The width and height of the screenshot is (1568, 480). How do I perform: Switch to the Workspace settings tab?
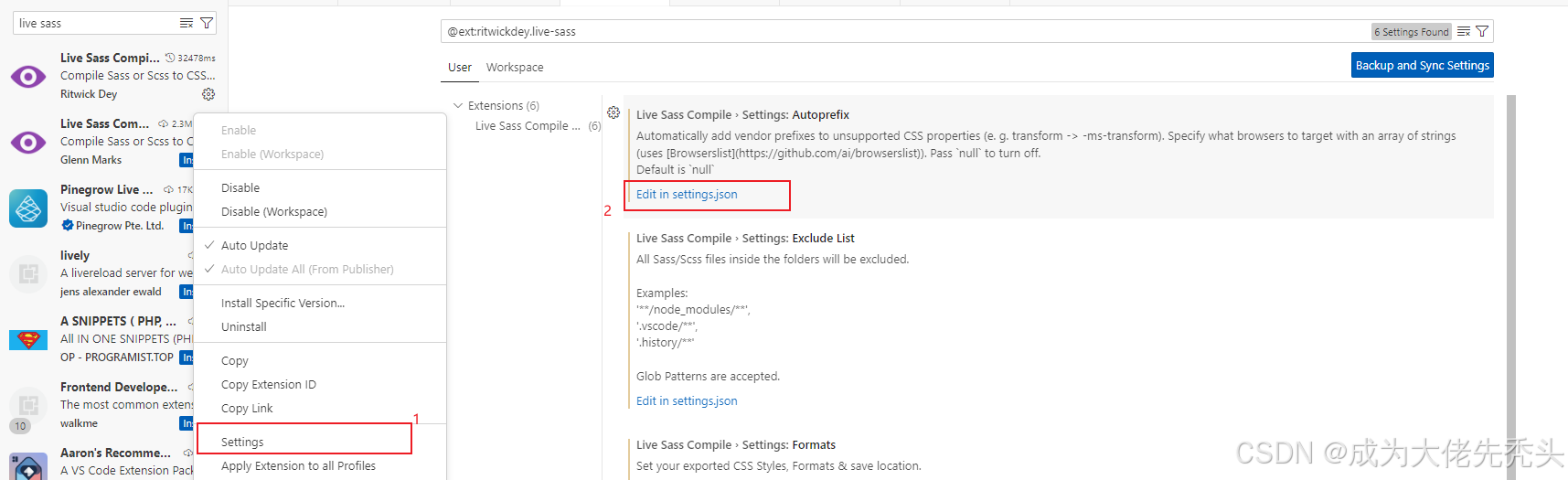[515, 68]
